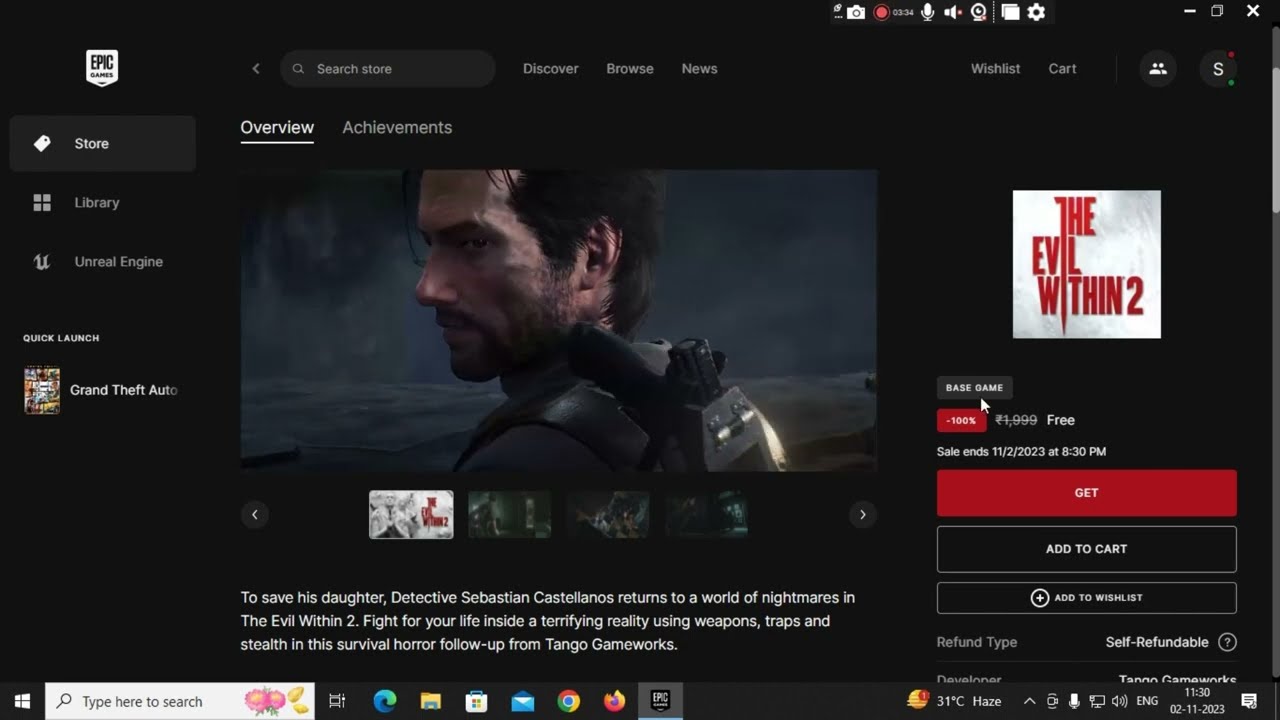Stop recording with the red record button
Screen dimensions: 1280x720
tap(882, 12)
